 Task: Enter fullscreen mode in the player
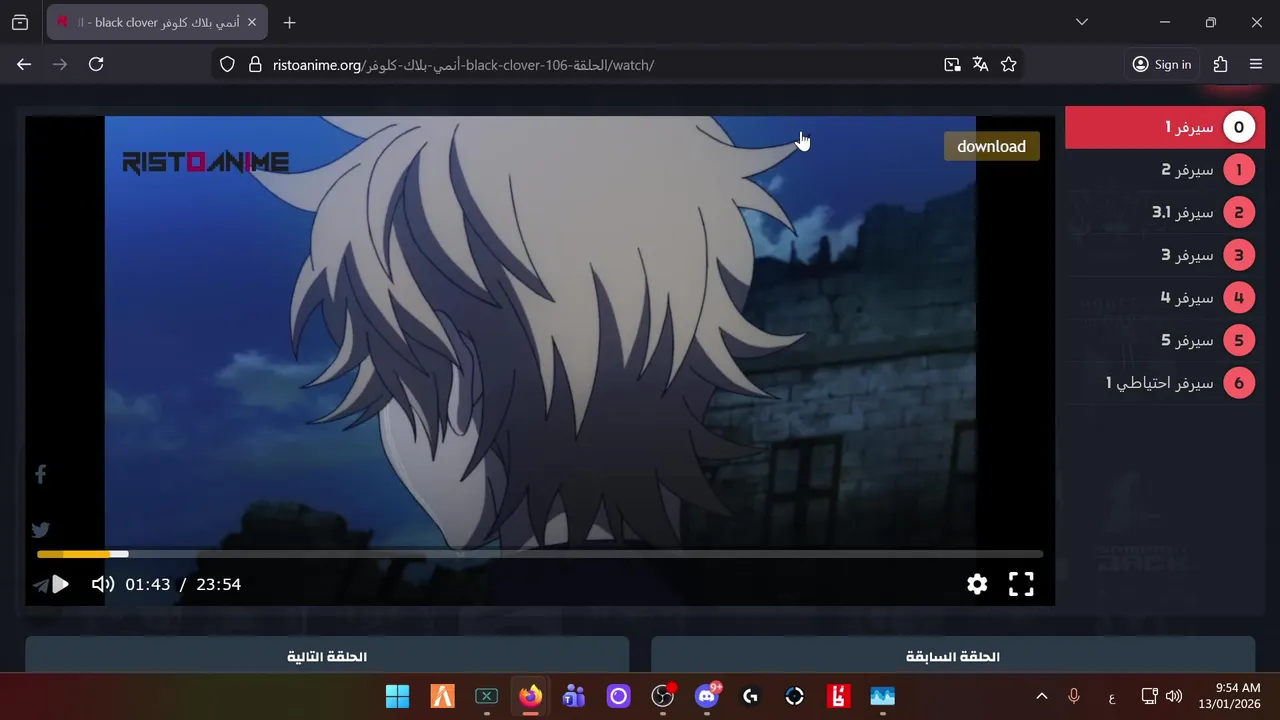pos(1021,584)
